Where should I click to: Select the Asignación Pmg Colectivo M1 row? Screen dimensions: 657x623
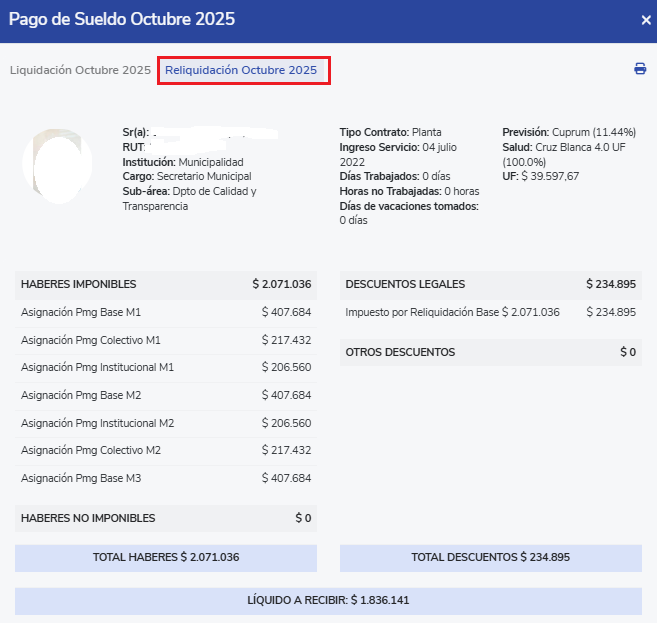[x=165, y=340]
